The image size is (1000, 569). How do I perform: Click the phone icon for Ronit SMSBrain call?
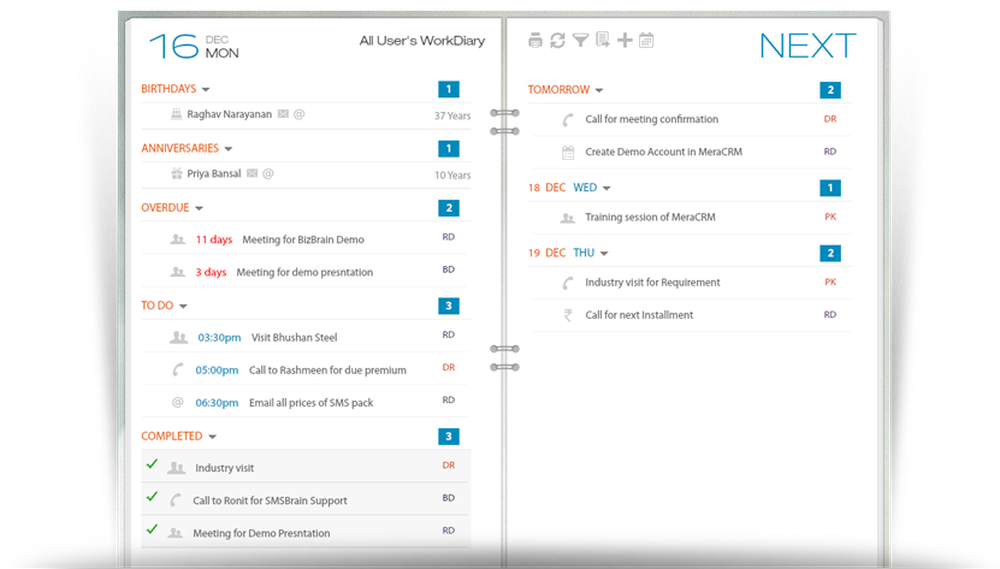(x=175, y=500)
